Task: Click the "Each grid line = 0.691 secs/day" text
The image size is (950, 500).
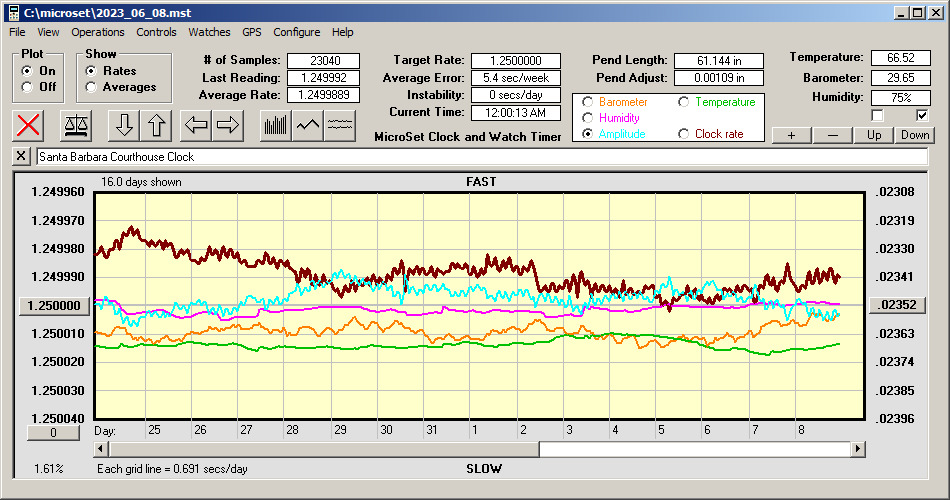Action: [172, 468]
